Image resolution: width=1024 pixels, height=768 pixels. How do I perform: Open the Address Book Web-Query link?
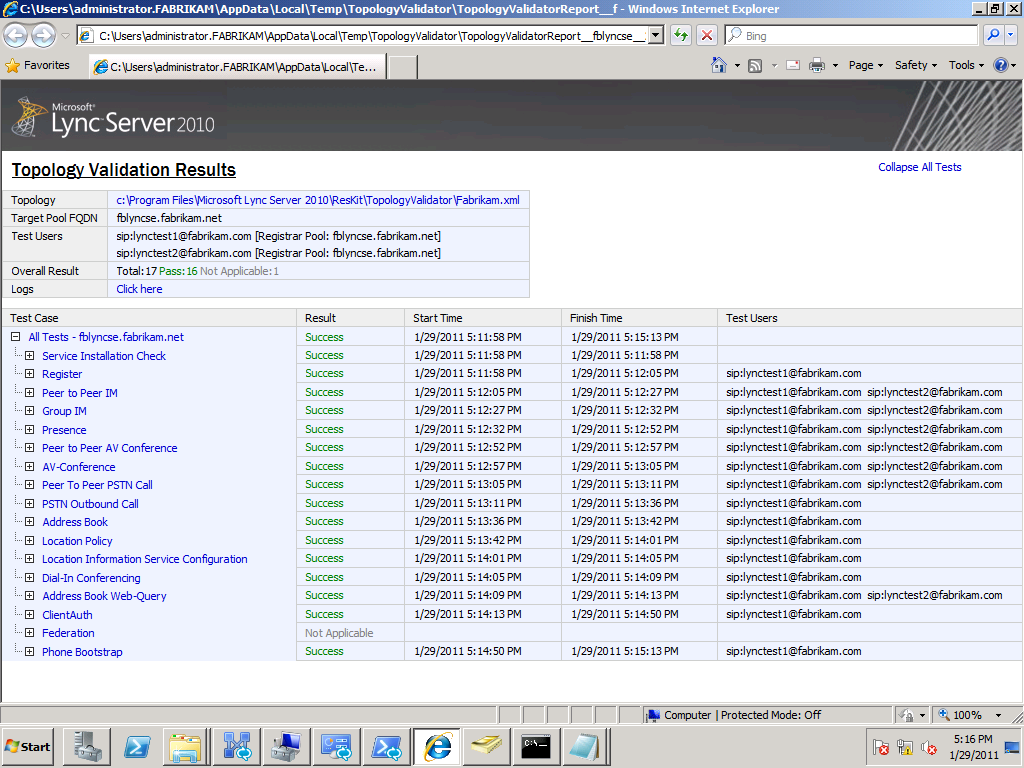104,596
